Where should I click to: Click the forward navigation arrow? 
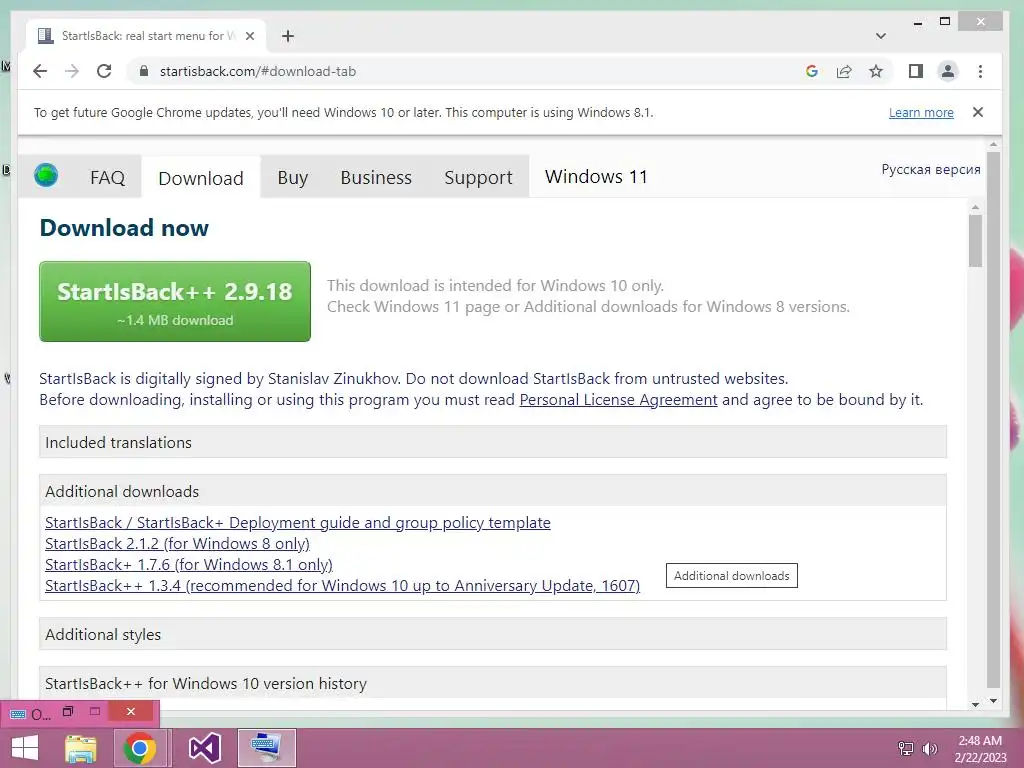click(x=72, y=71)
